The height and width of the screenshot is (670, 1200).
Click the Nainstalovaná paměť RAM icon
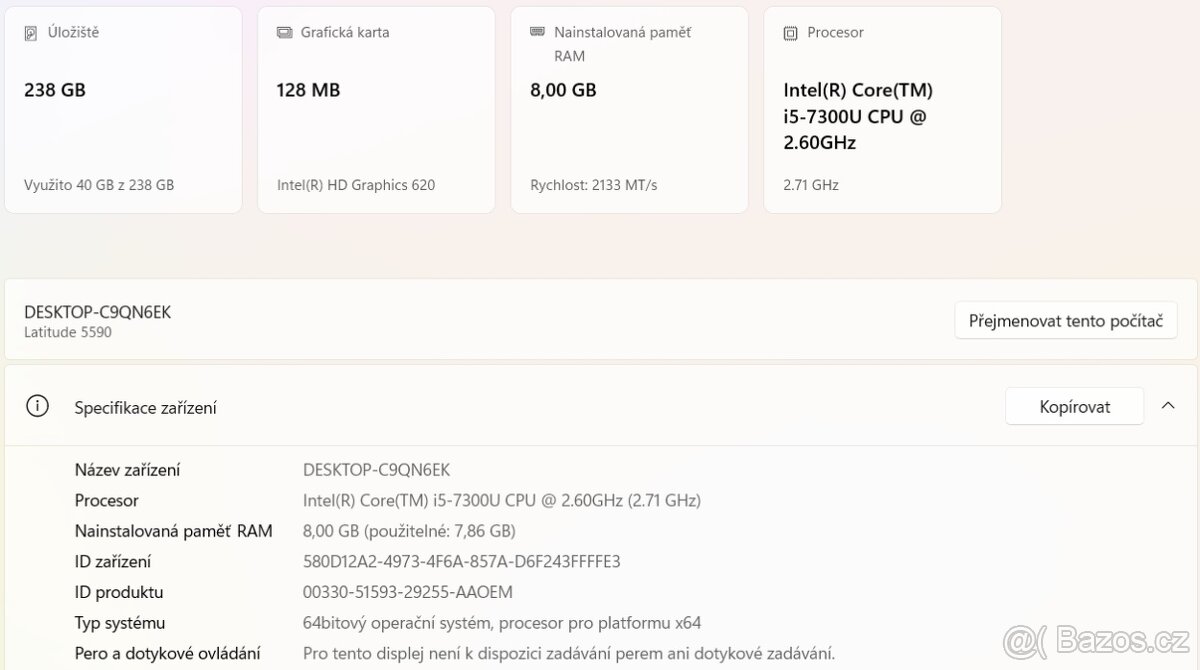pyautogui.click(x=536, y=31)
